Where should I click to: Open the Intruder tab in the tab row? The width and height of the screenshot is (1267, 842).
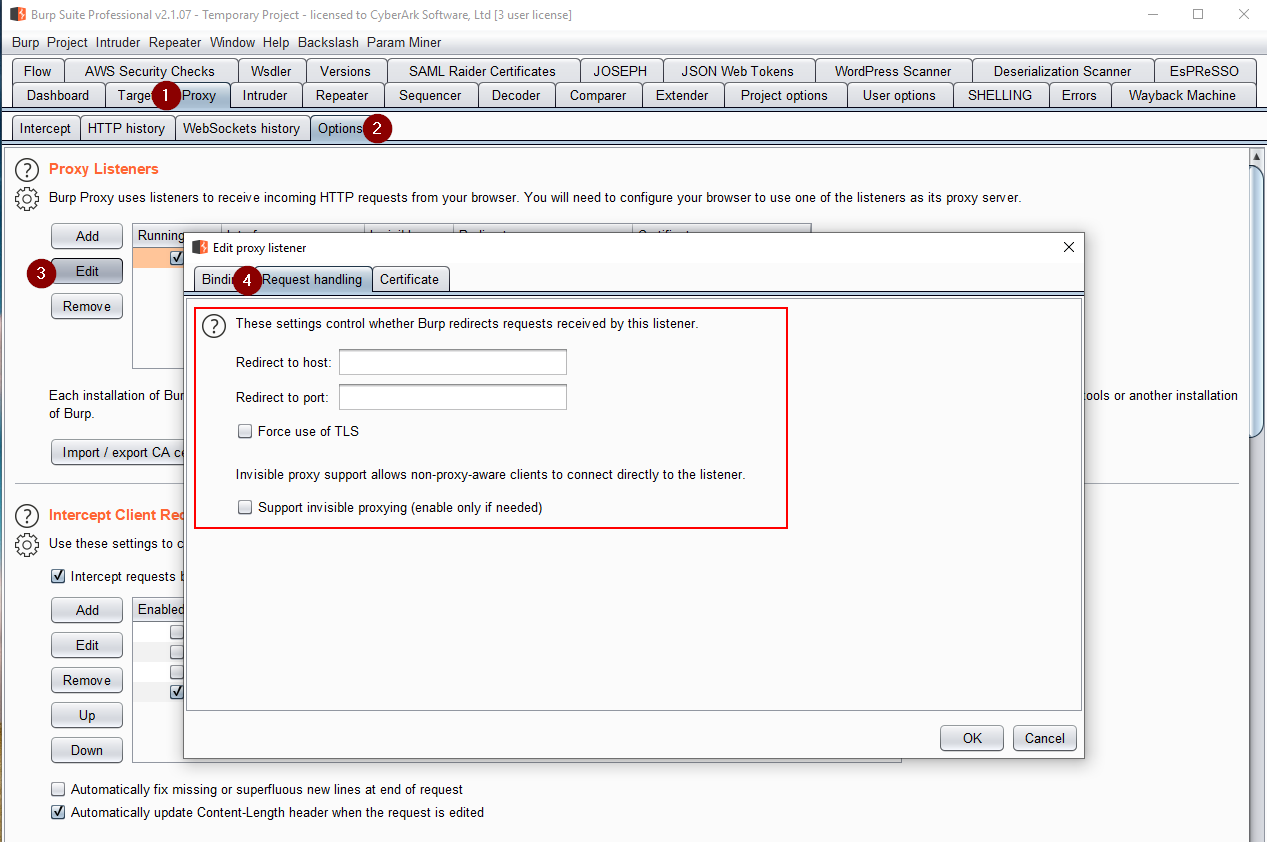pyautogui.click(x=265, y=95)
